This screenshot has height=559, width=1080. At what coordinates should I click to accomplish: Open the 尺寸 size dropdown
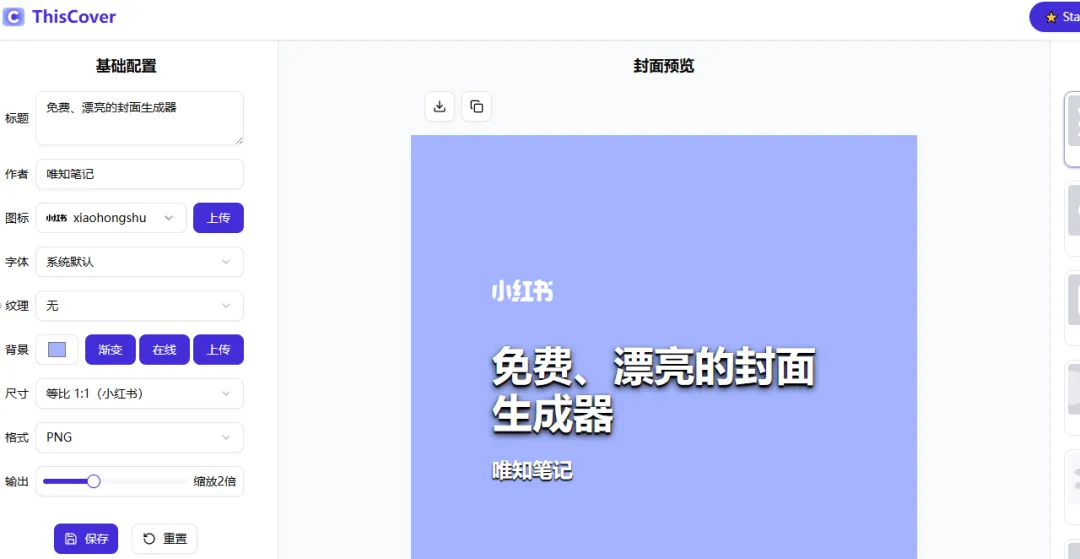[x=140, y=394]
